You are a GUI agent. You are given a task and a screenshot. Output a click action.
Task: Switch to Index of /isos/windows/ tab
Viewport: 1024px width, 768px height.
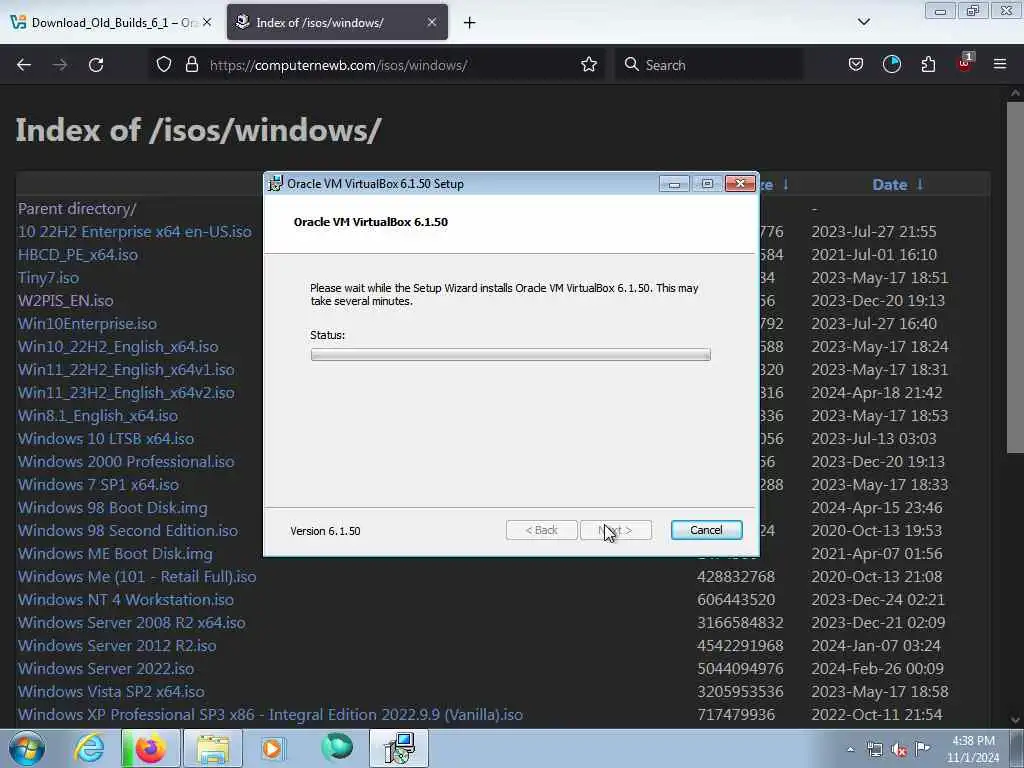coord(337,22)
